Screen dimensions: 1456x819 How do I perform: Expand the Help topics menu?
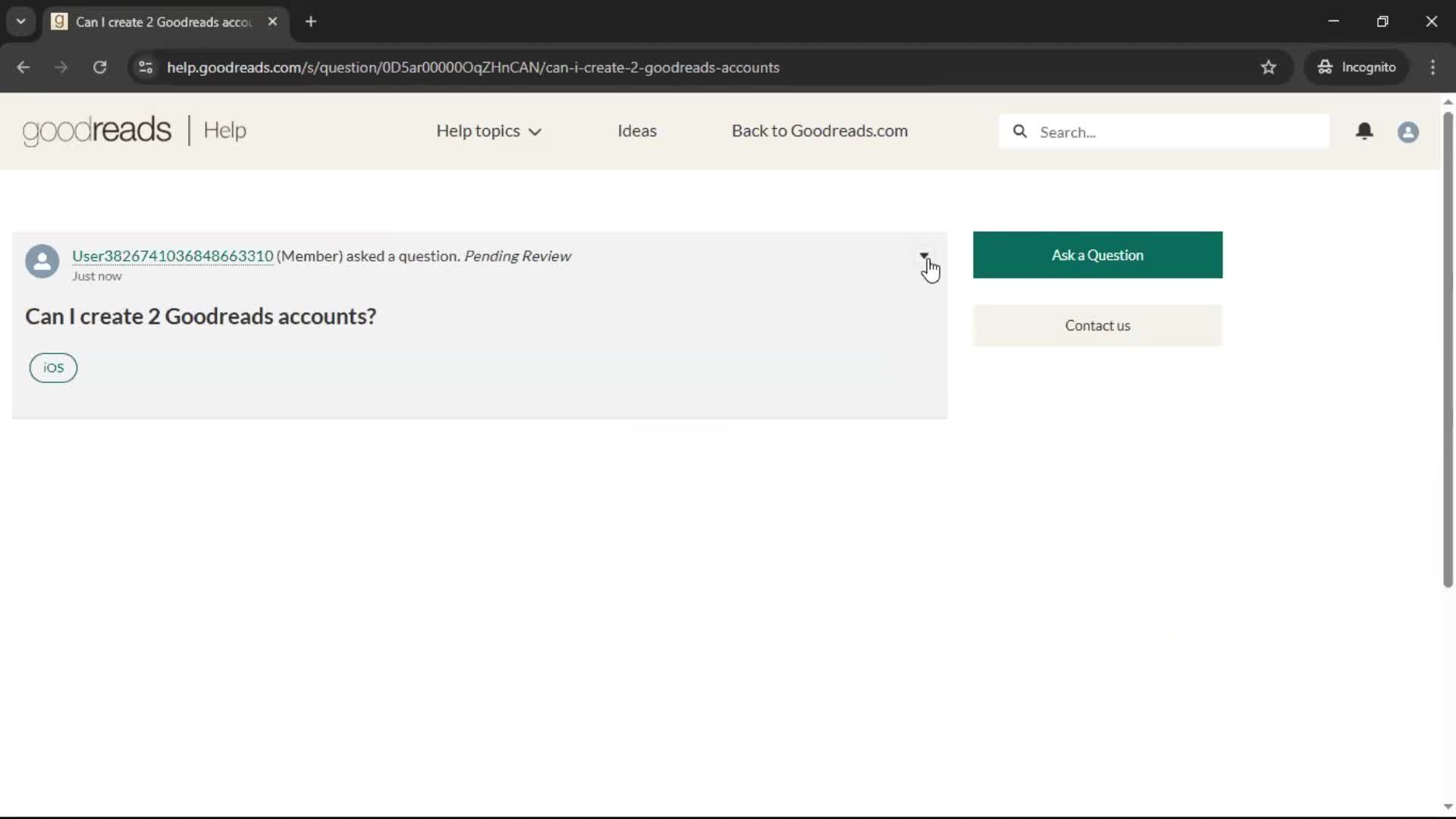click(x=489, y=131)
